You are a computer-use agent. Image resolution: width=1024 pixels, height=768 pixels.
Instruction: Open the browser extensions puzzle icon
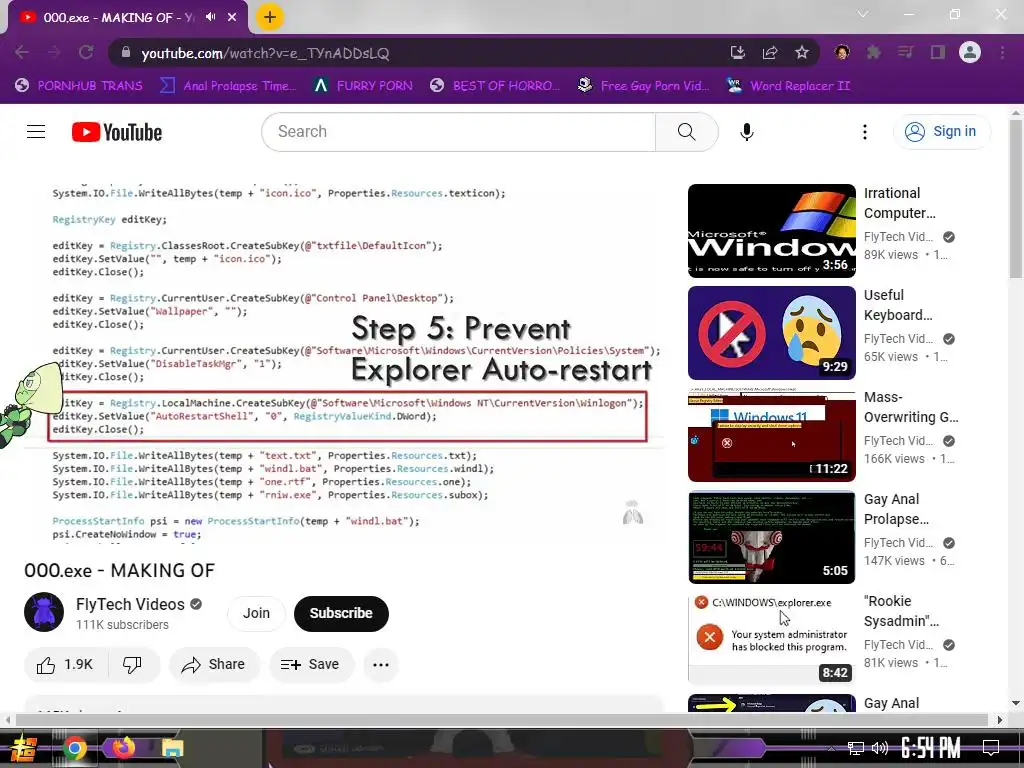[873, 52]
